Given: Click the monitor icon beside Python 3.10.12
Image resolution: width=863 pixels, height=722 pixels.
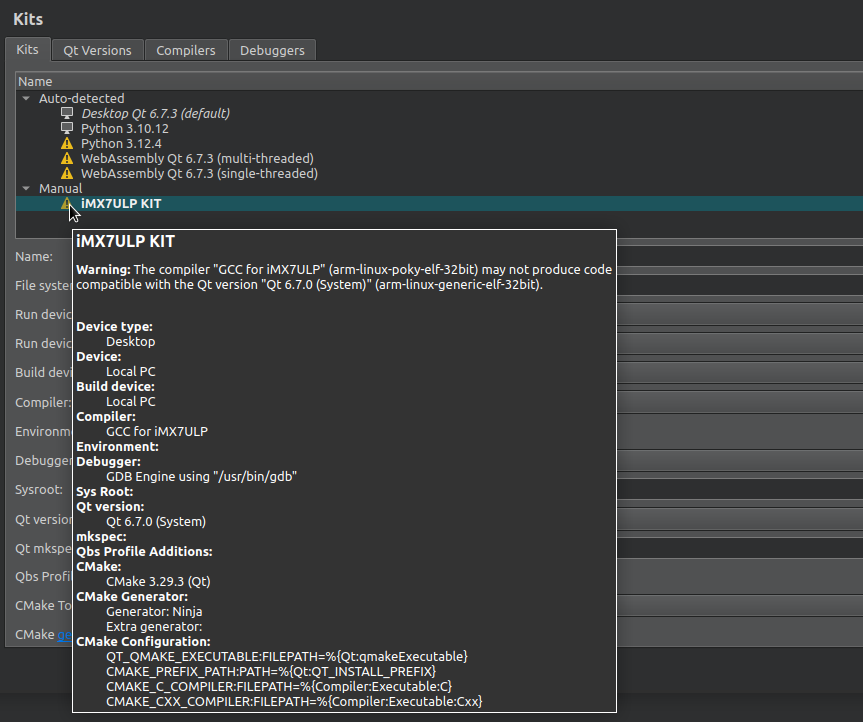Looking at the screenshot, I should tap(67, 128).
